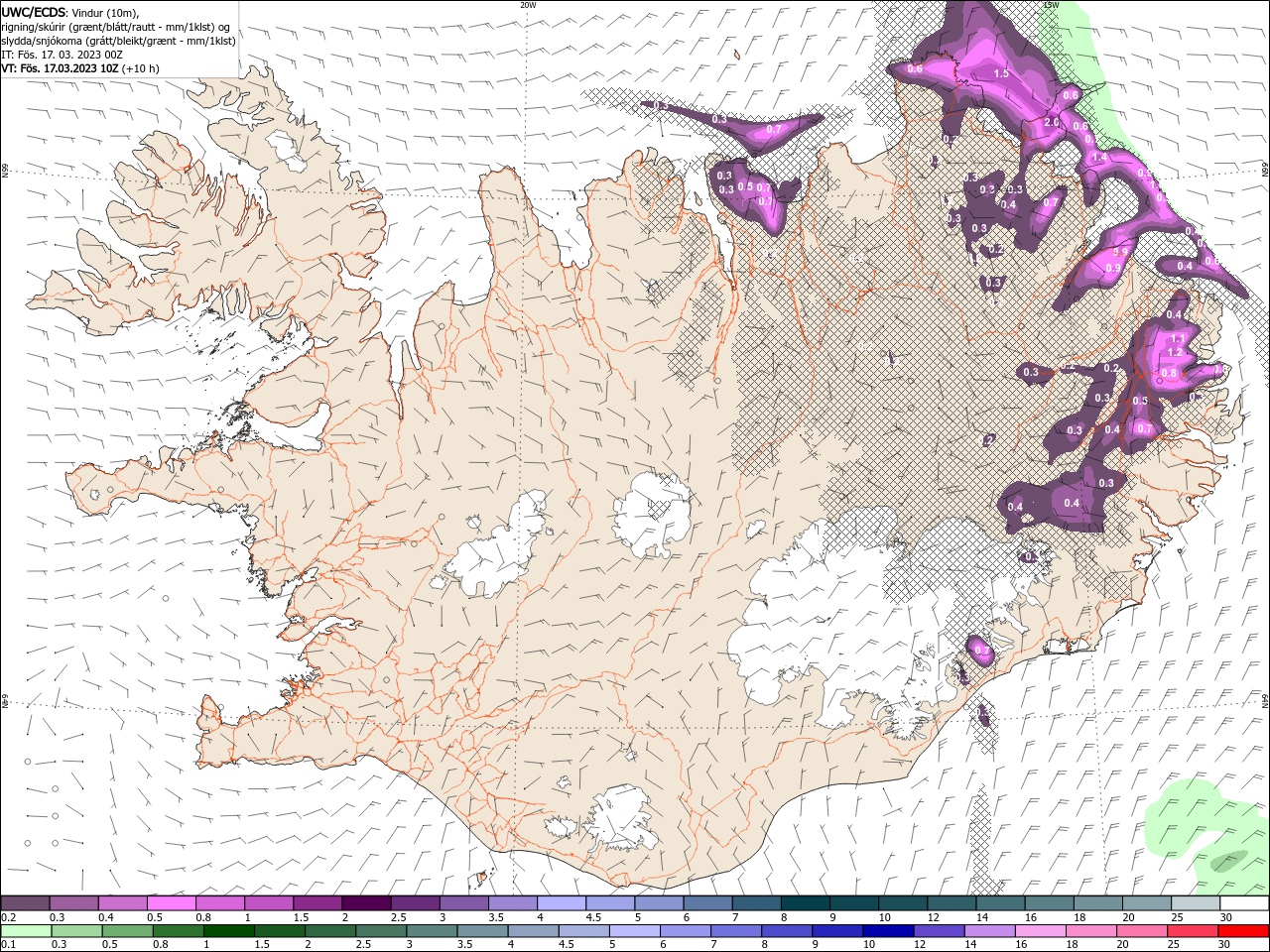
Task: Select the 0.3 swatch in the bottom green legend row
Action: point(76,931)
